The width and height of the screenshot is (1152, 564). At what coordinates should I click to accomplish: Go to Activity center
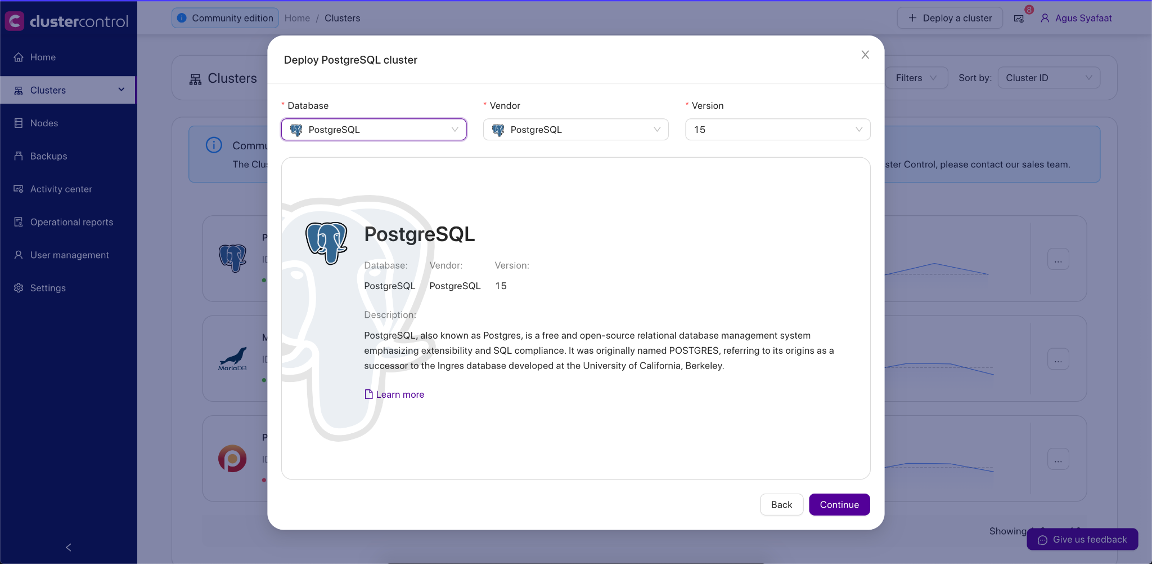coord(60,189)
